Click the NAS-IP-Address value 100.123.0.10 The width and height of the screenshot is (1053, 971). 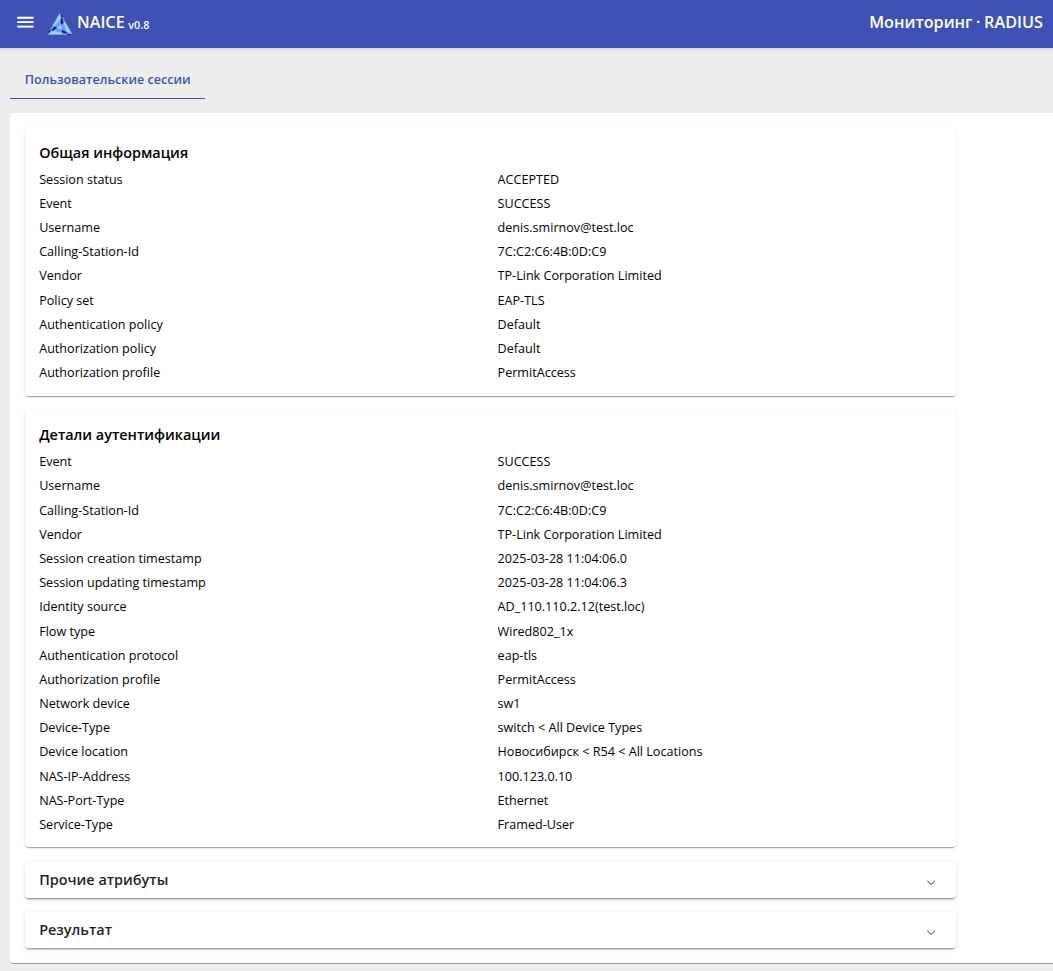pyautogui.click(x=535, y=776)
